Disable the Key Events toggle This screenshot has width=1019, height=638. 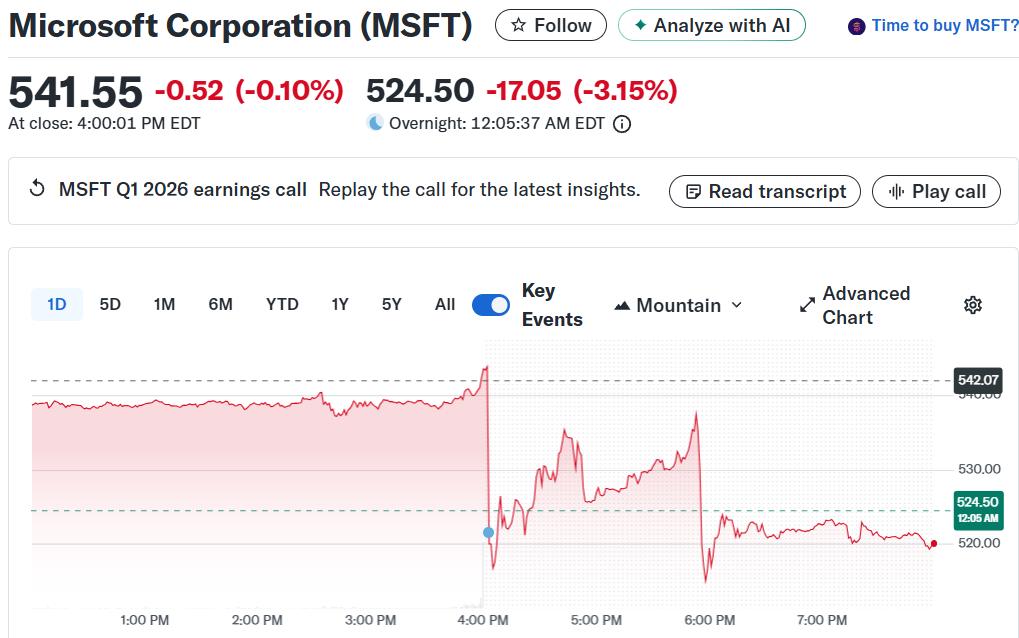coord(489,304)
